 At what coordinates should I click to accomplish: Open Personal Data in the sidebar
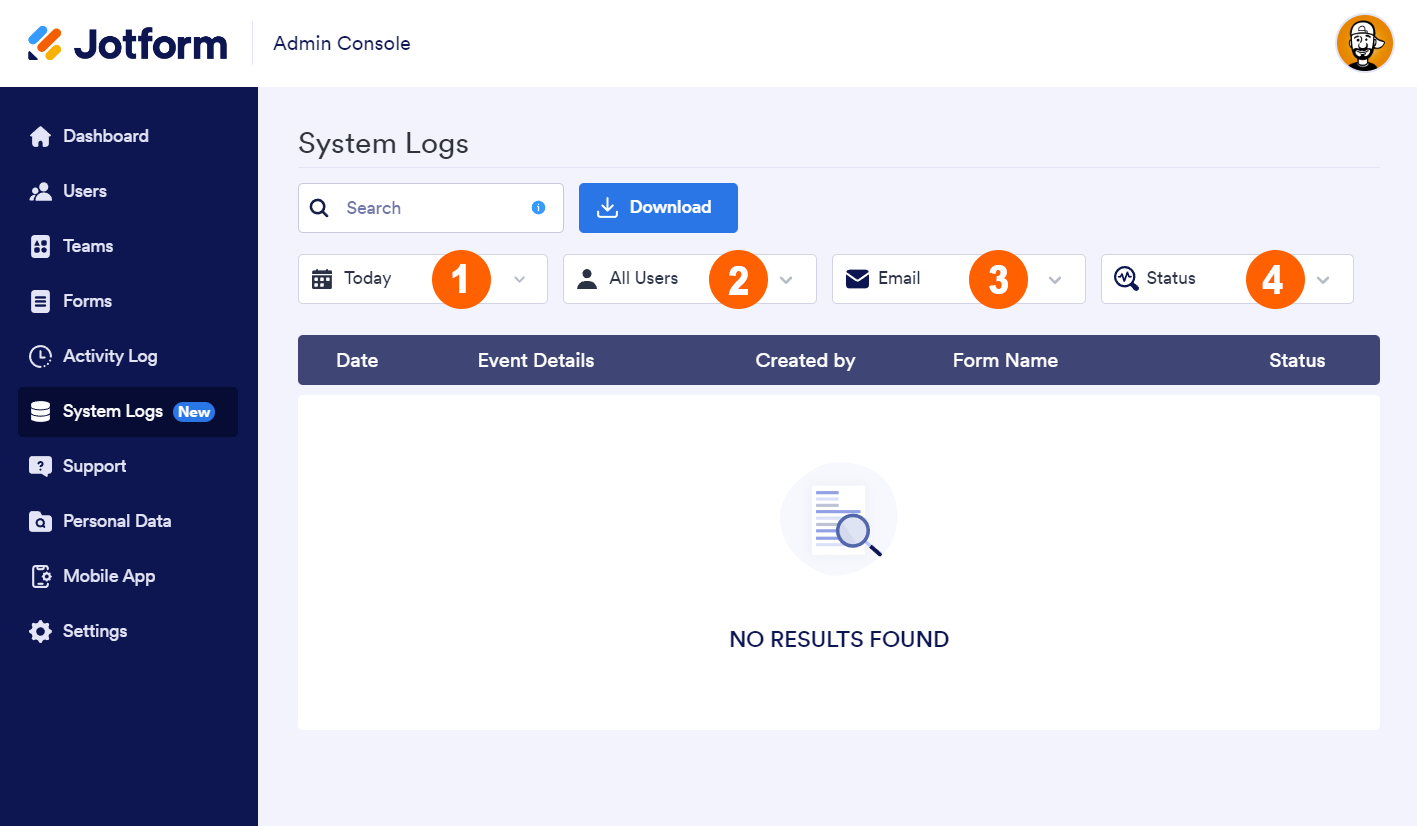tap(128, 521)
